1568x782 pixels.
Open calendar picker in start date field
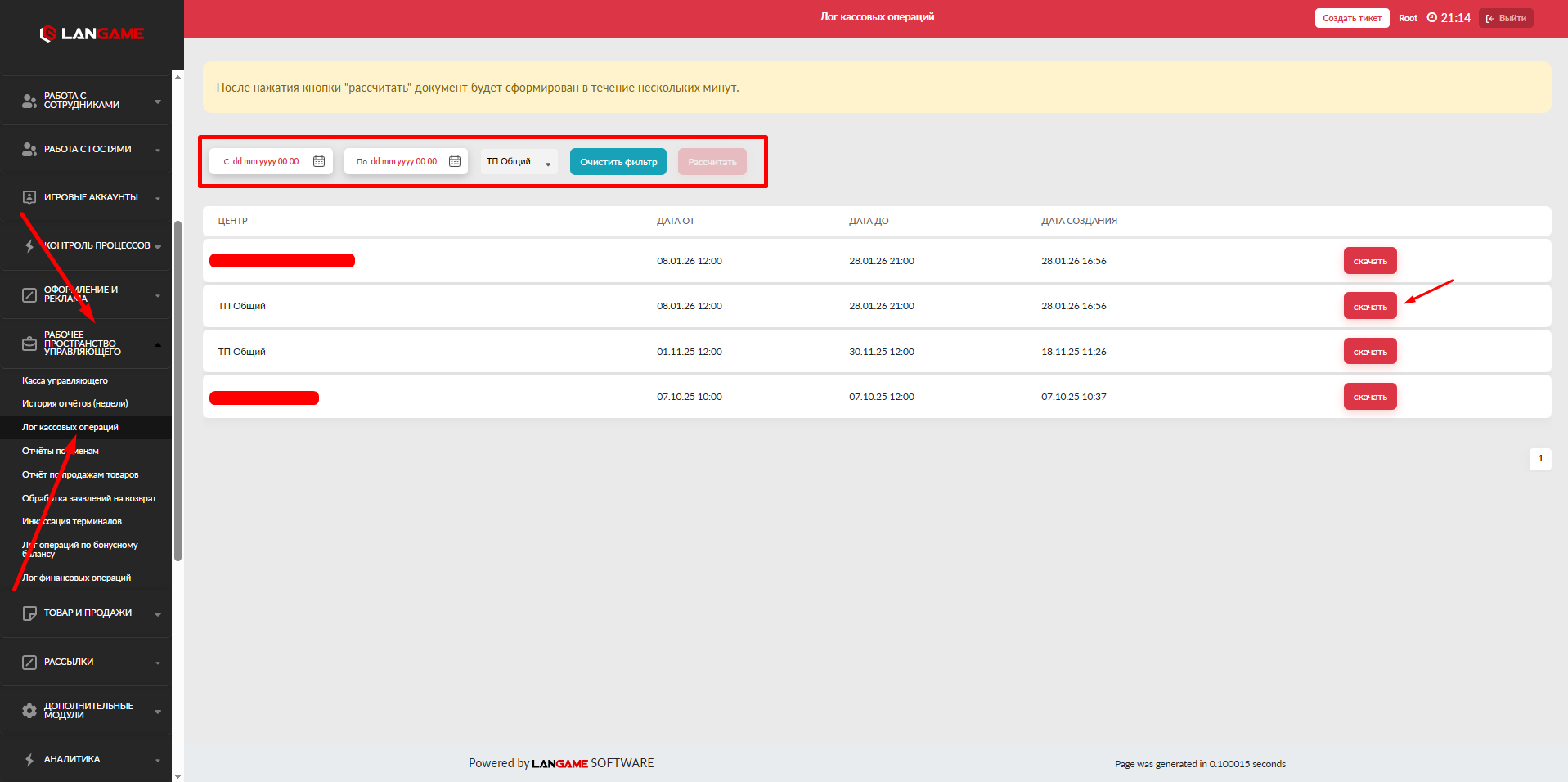coord(319,161)
